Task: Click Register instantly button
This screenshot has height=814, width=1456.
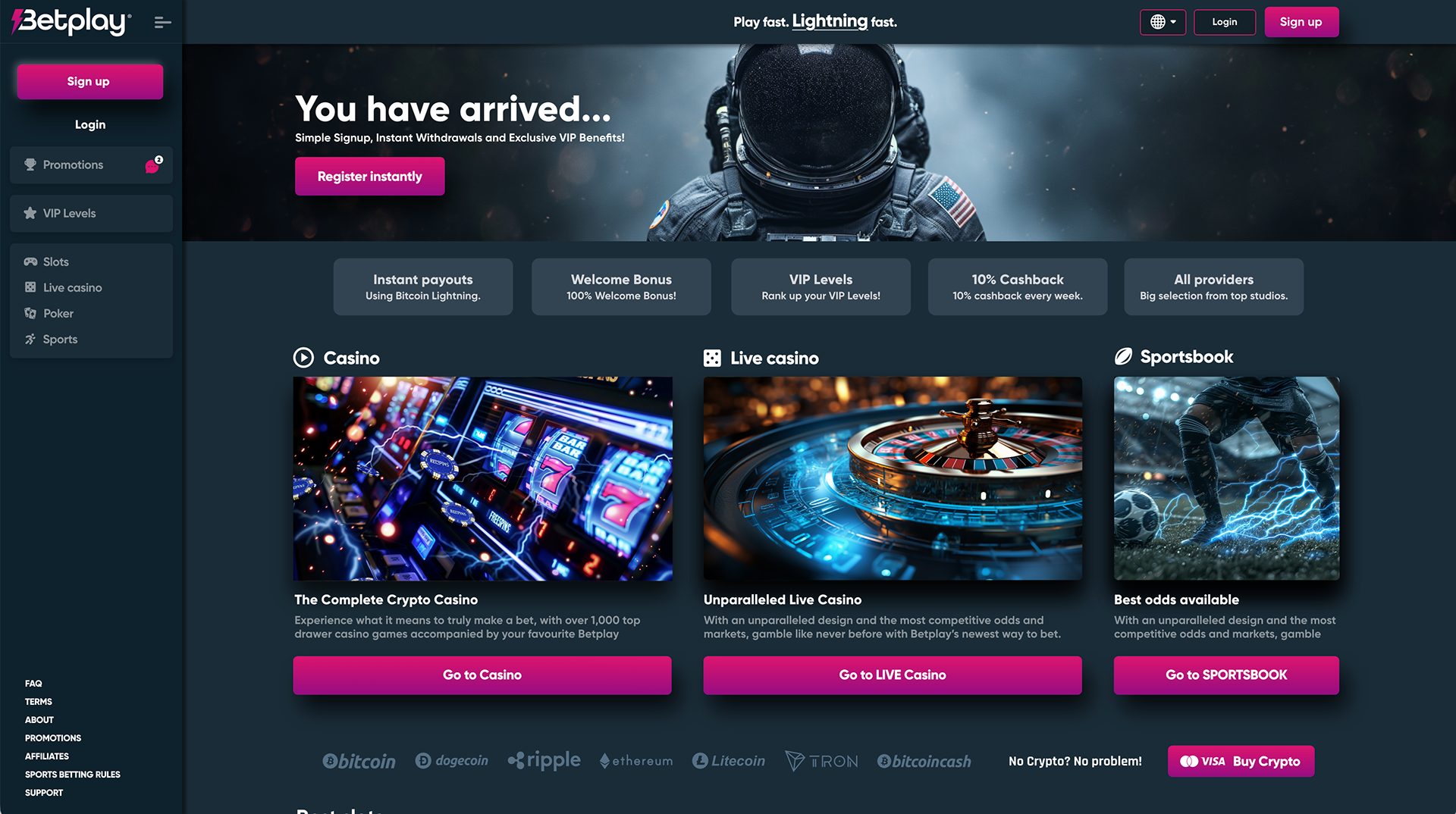Action: (369, 176)
